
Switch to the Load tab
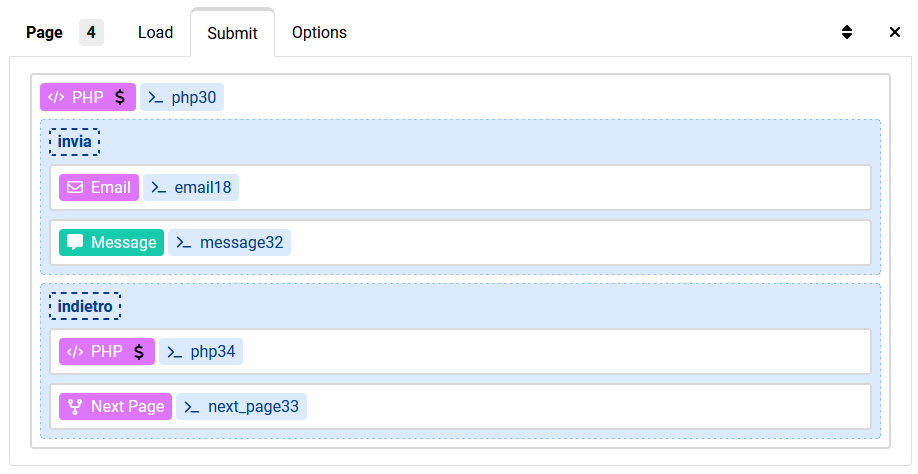(155, 32)
